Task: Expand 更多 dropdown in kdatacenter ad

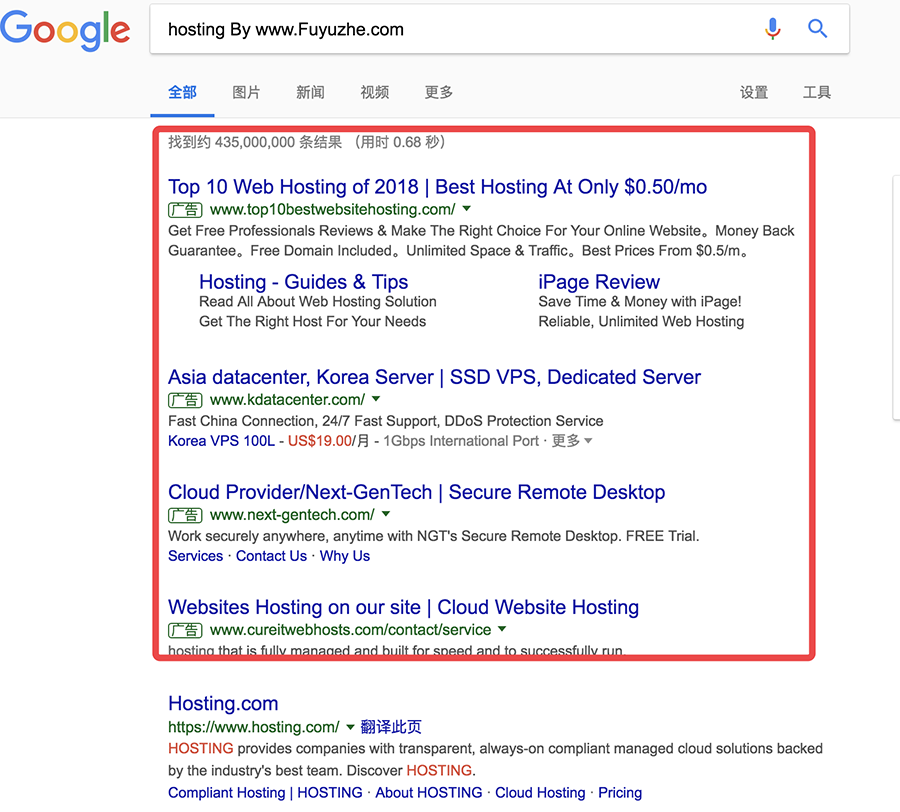Action: click(x=572, y=441)
